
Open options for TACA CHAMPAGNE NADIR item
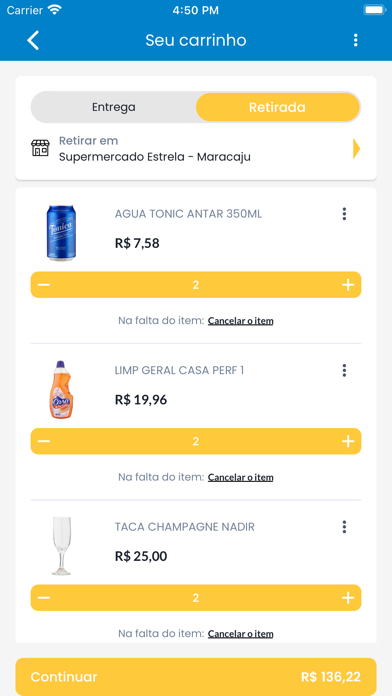coord(344,527)
